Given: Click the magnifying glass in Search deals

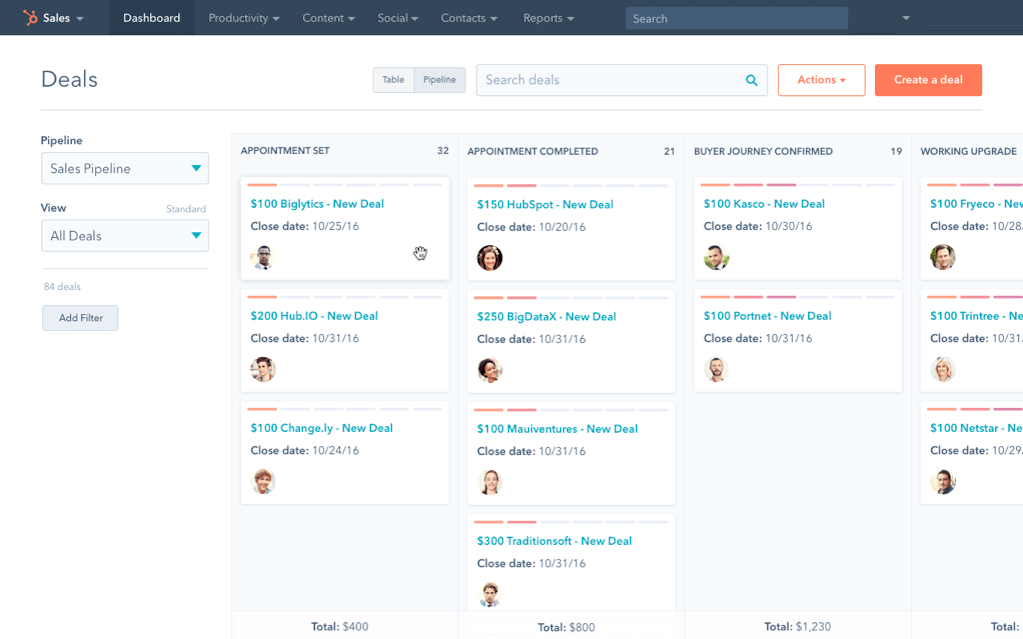Looking at the screenshot, I should (751, 79).
